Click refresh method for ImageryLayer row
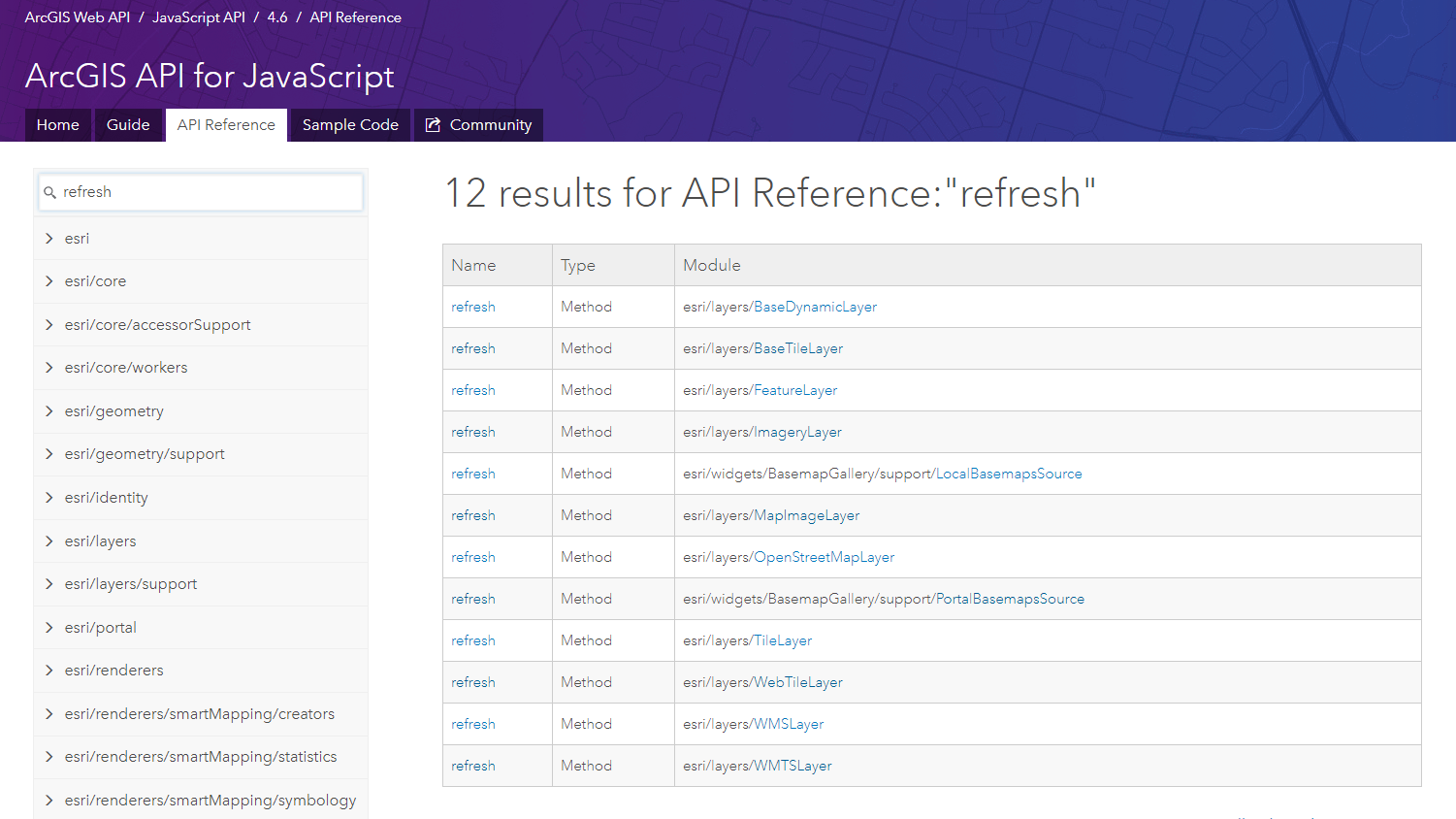The height and width of the screenshot is (819, 1456). 473,432
